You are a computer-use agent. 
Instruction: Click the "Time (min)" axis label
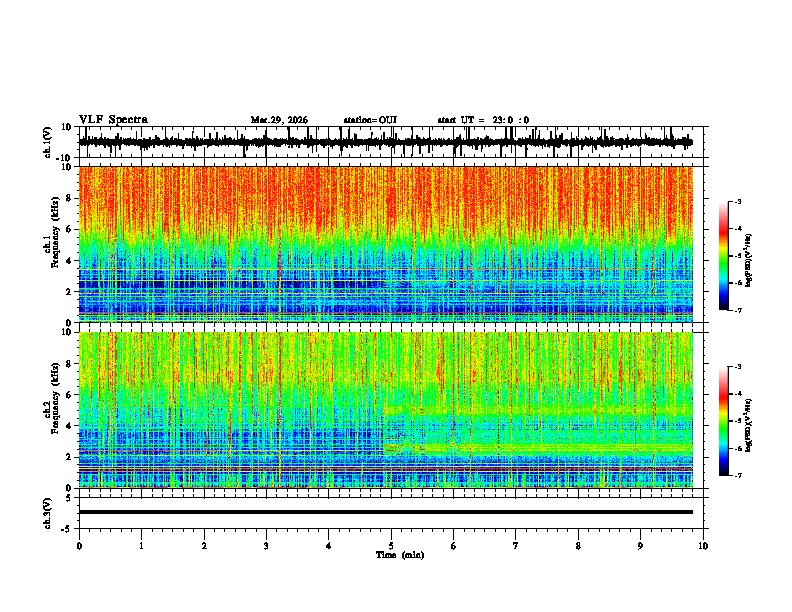pos(400,555)
